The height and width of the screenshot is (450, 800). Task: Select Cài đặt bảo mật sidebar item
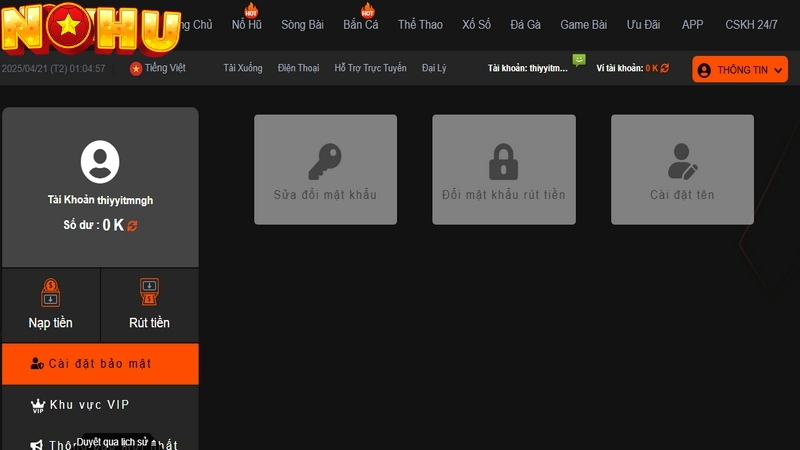coord(100,364)
